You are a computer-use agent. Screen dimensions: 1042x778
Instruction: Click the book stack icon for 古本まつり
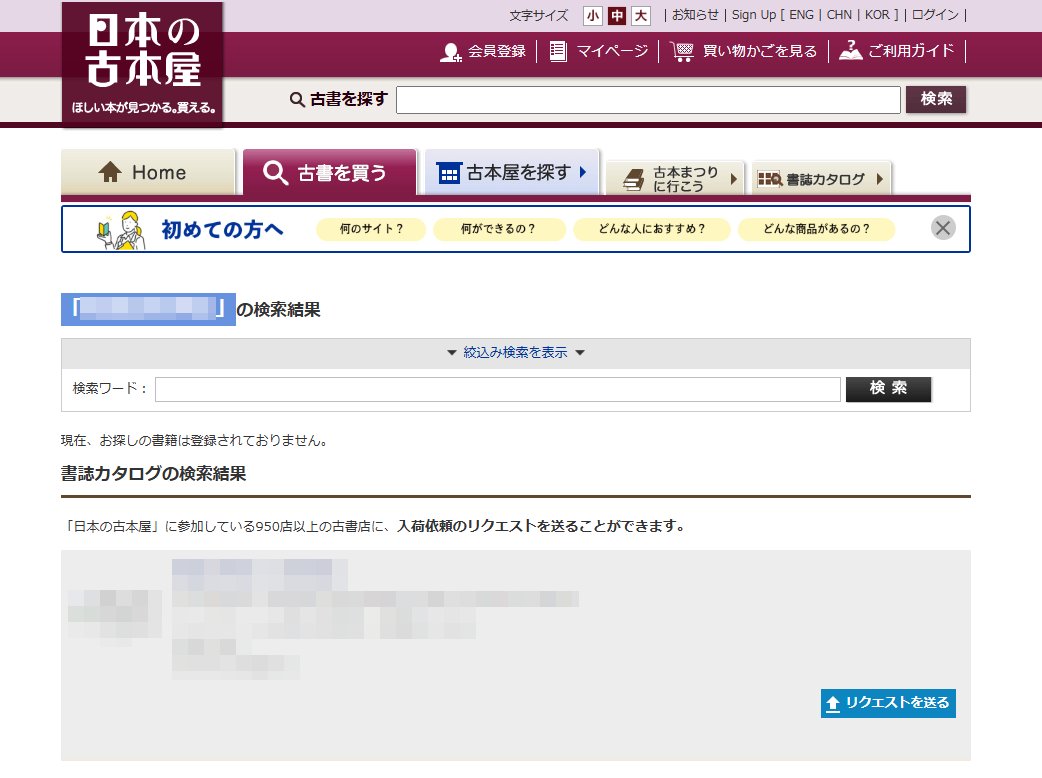click(x=634, y=179)
